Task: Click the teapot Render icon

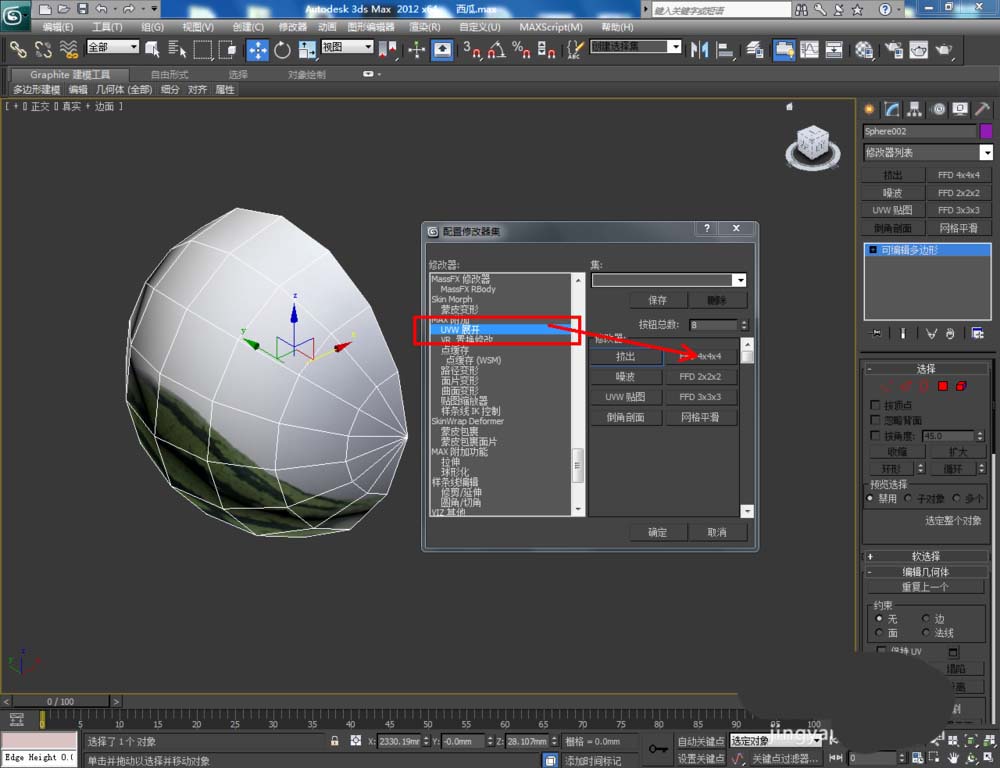Action: point(942,49)
